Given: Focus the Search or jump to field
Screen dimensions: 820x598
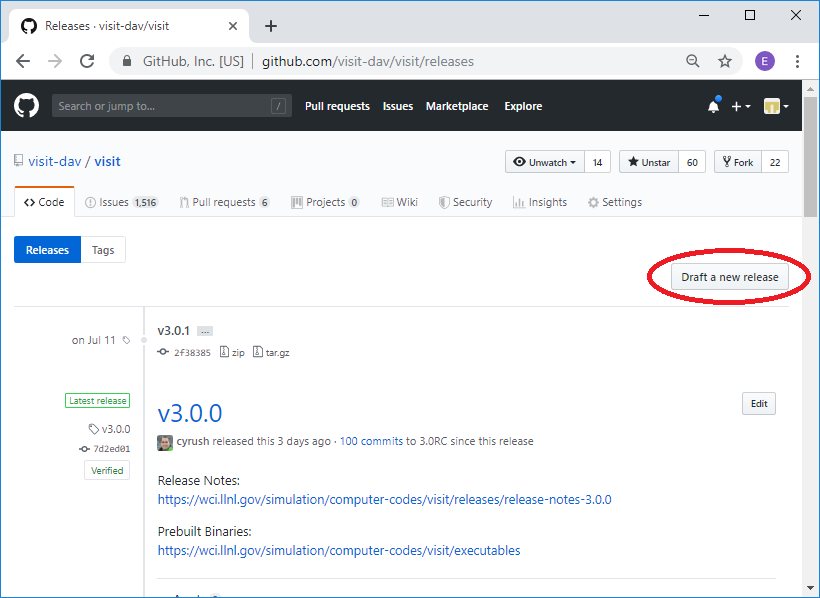Looking at the screenshot, I should coord(172,106).
